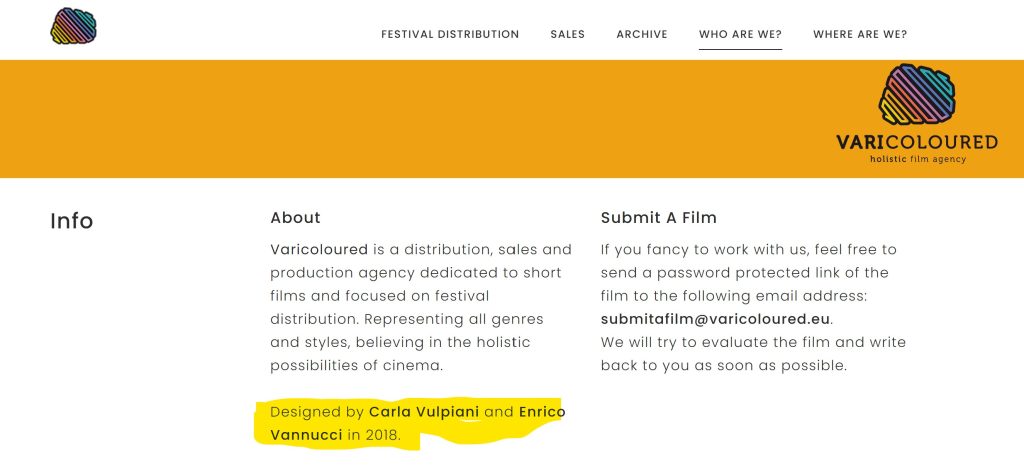Viewport: 1024px width, 466px height.
Task: Open the Carla Vulpiani designer link
Action: click(424, 412)
